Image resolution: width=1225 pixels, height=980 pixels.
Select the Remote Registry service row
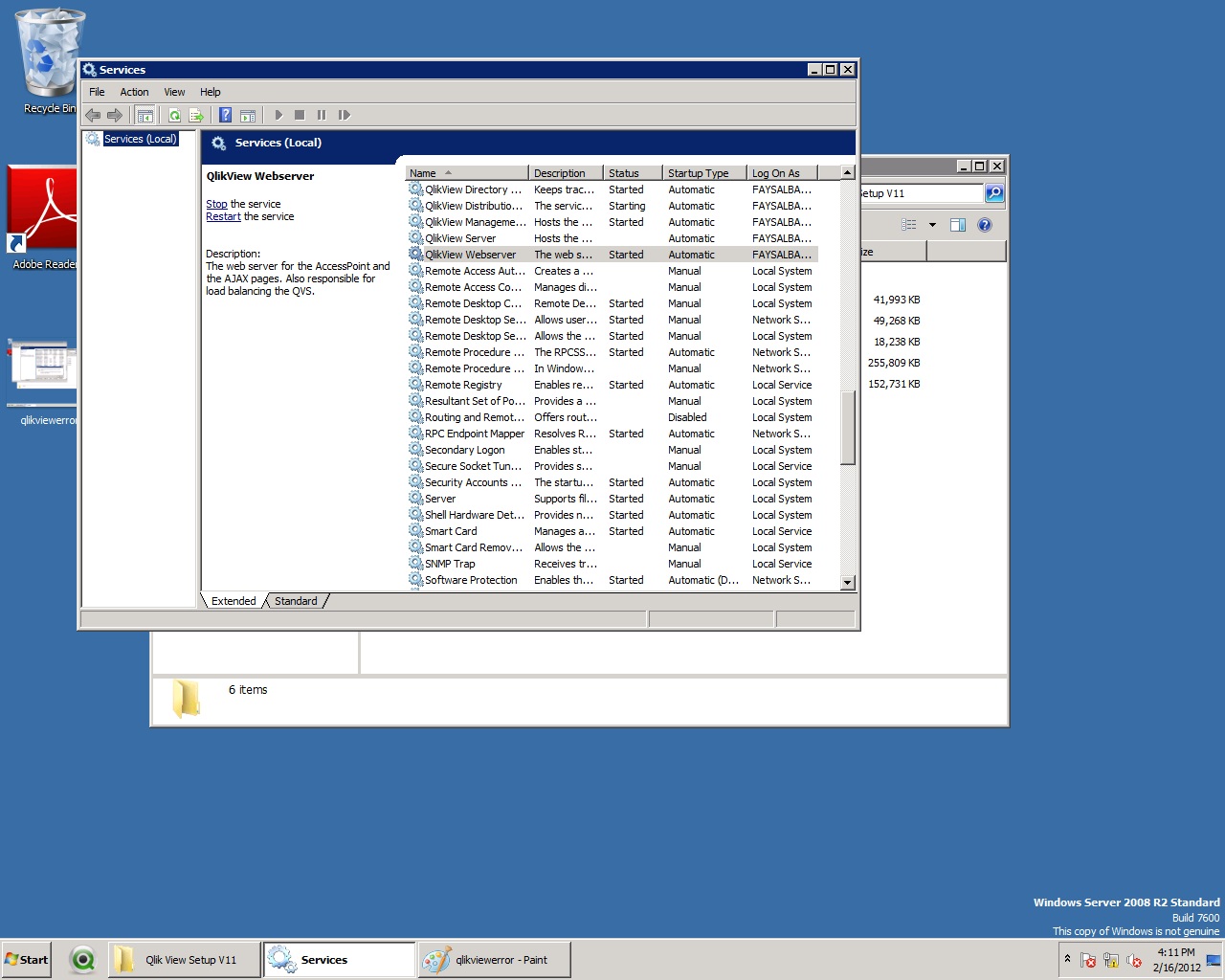(x=612, y=385)
